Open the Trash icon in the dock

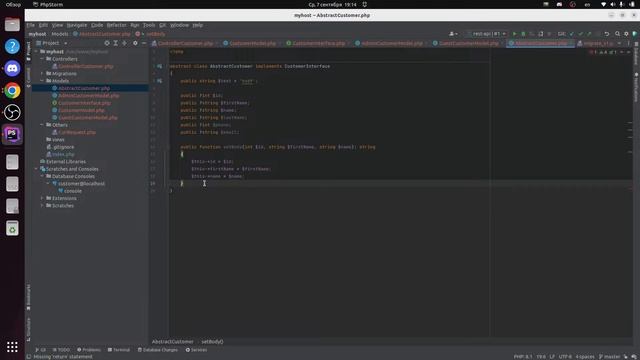pos(12,228)
